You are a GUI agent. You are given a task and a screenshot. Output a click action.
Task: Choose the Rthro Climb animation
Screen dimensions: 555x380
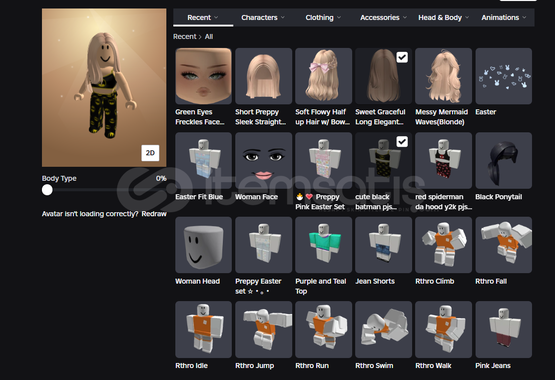click(443, 245)
